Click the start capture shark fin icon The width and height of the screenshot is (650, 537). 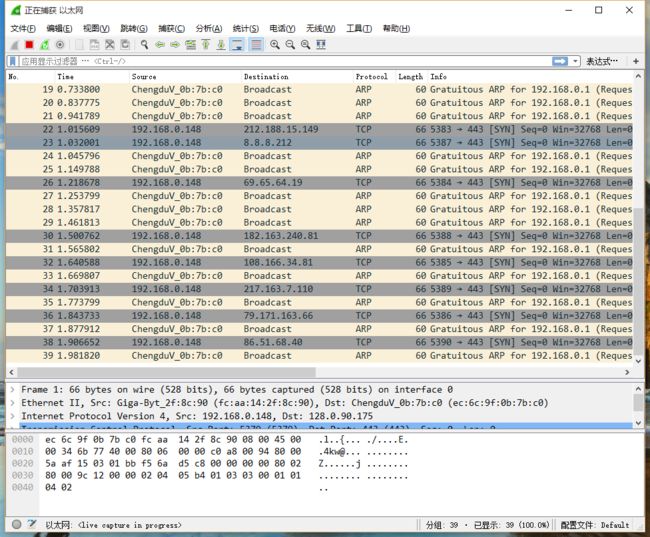15,45
